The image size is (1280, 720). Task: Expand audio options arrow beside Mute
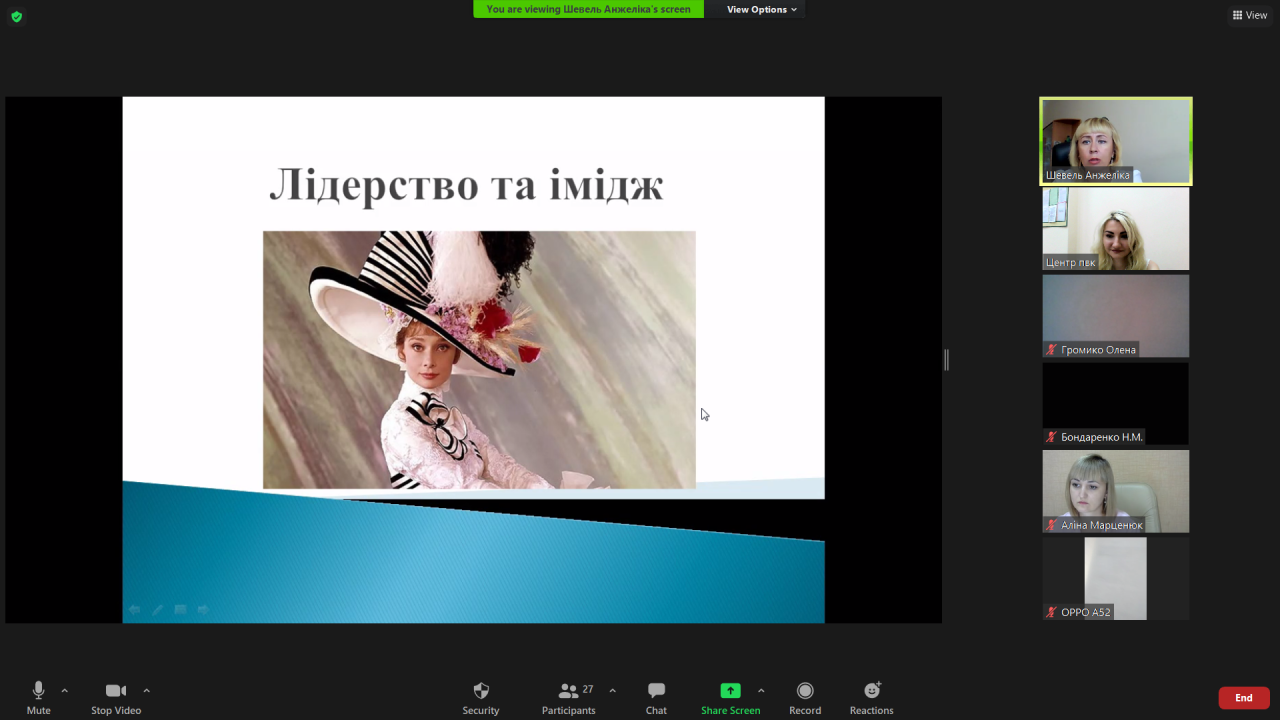coord(65,690)
